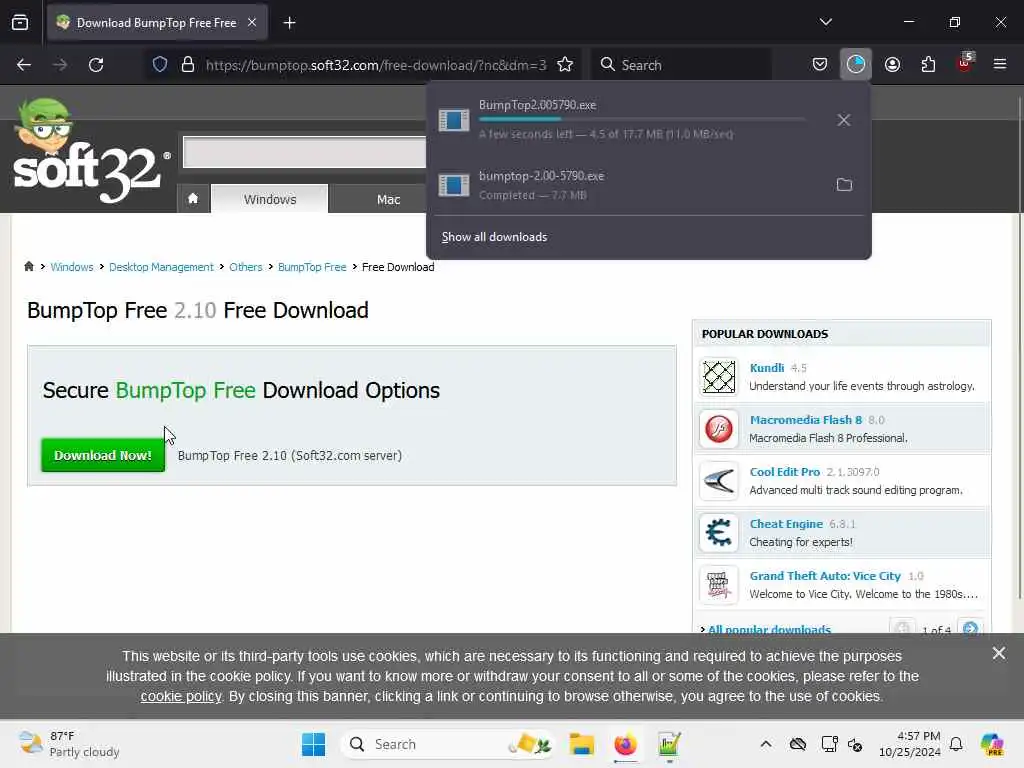
Task: Click Firefox icon in taskbar
Action: [x=625, y=744]
